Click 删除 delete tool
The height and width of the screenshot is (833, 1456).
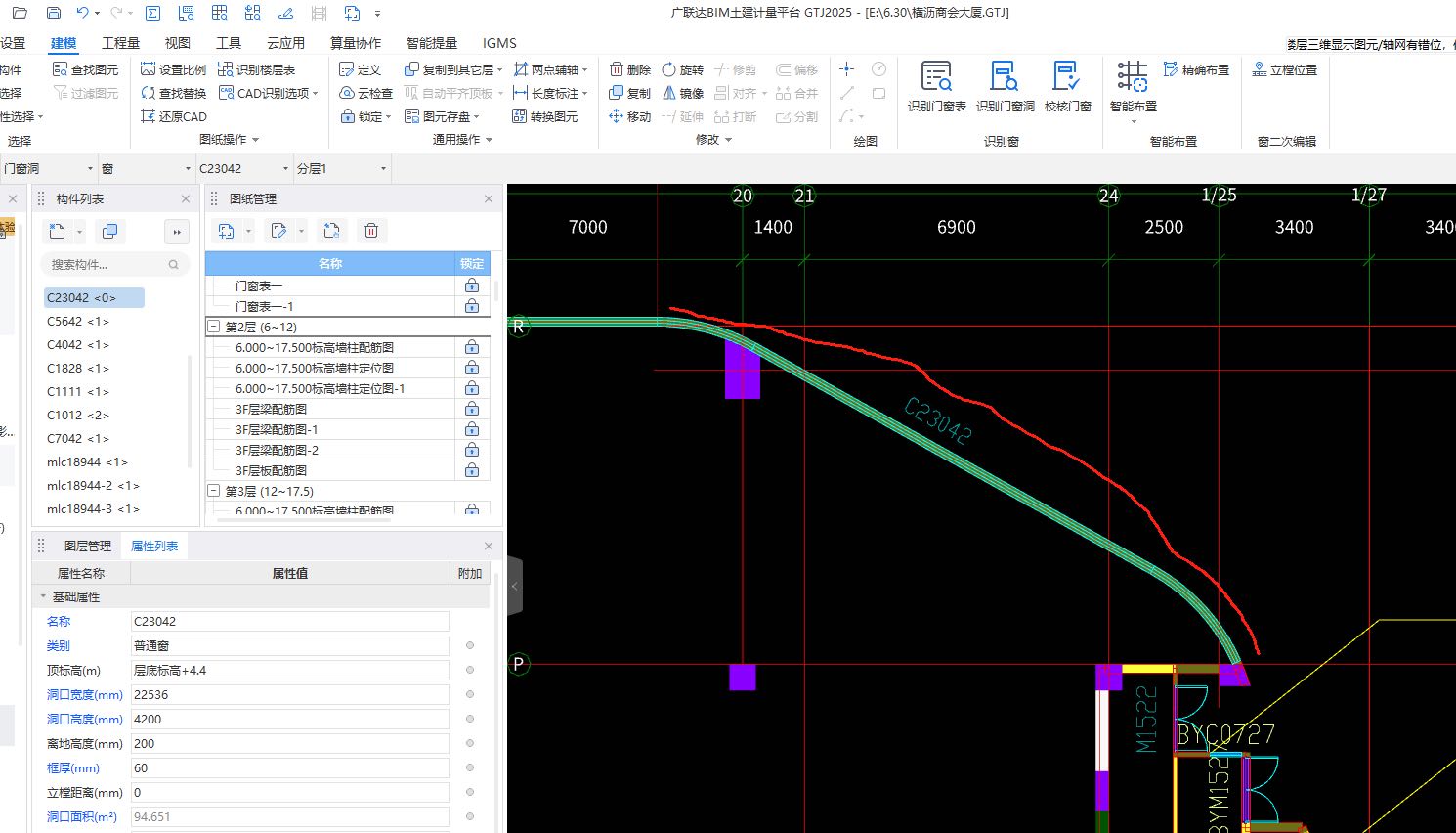[629, 69]
